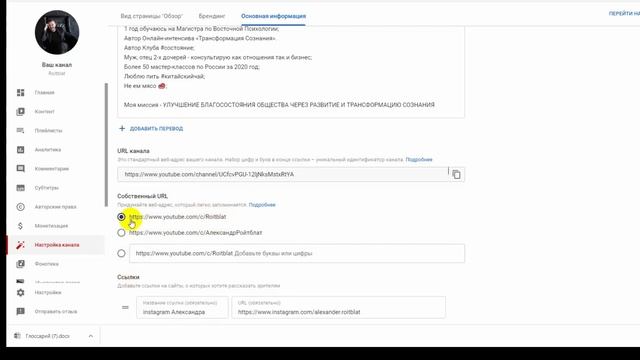Click the Instagram Александра link title field
Screen dimensions: 640x360
point(182,307)
